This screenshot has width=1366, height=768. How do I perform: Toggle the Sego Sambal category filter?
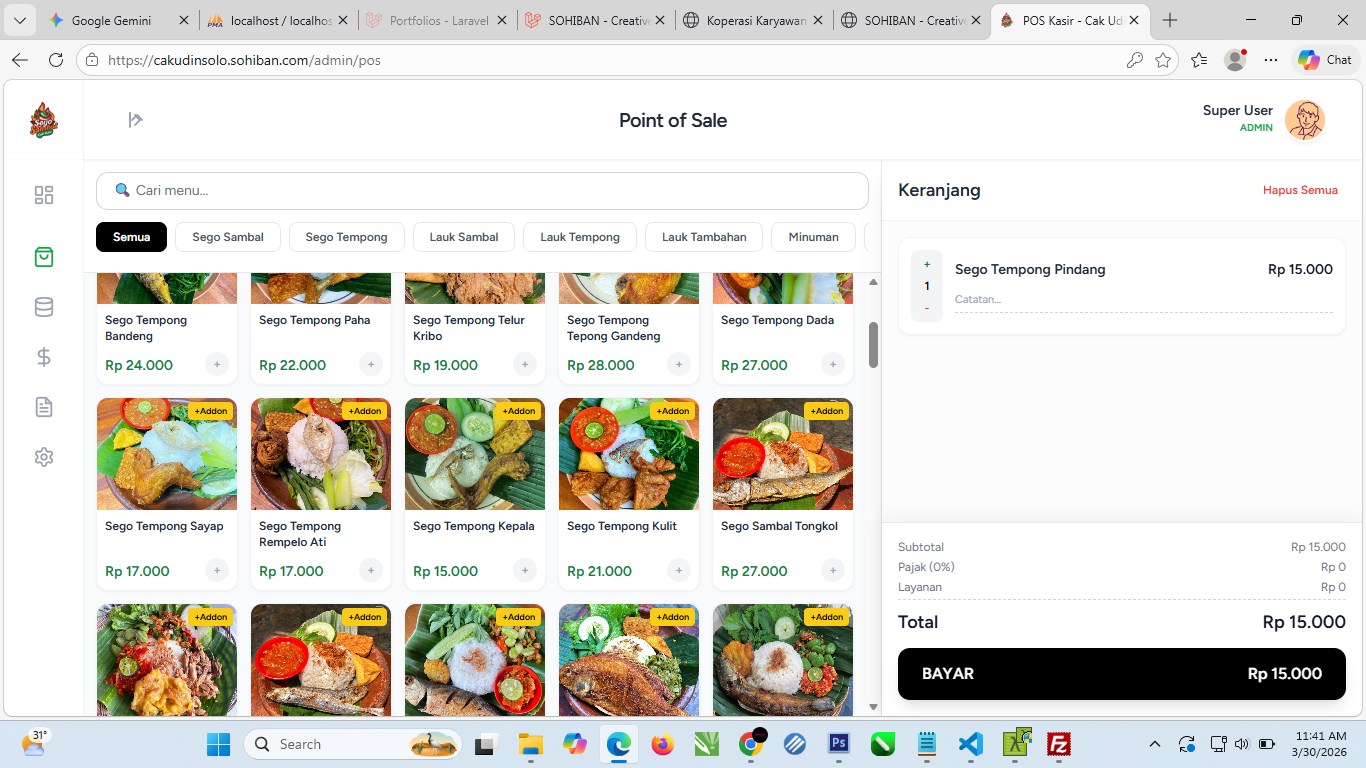(227, 237)
